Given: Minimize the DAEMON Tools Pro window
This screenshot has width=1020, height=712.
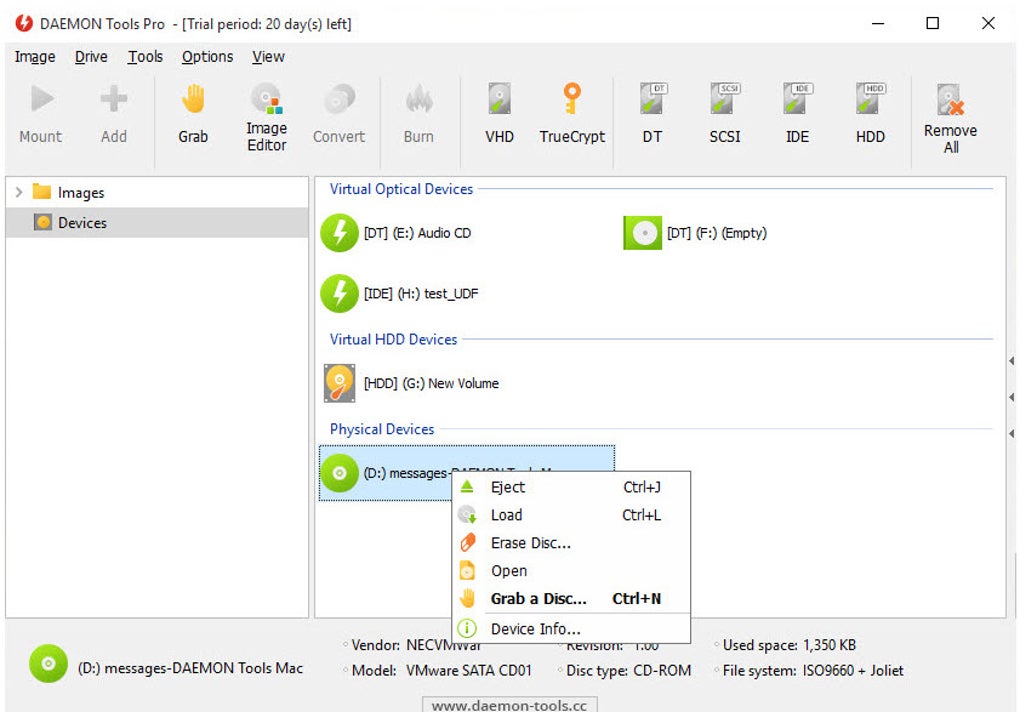Looking at the screenshot, I should pos(878,23).
